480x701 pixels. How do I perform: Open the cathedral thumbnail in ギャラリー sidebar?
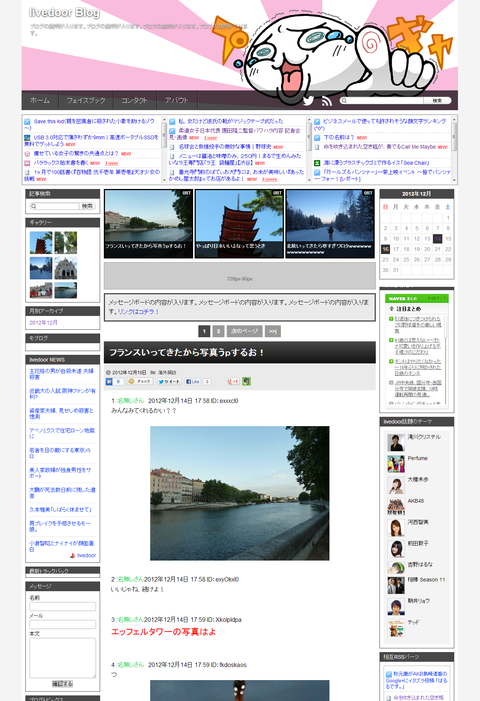click(x=66, y=268)
